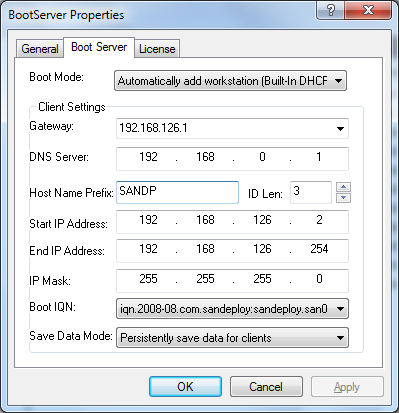Click IP Mask third octet 255
This screenshot has width=399, height=413.
(262, 279)
